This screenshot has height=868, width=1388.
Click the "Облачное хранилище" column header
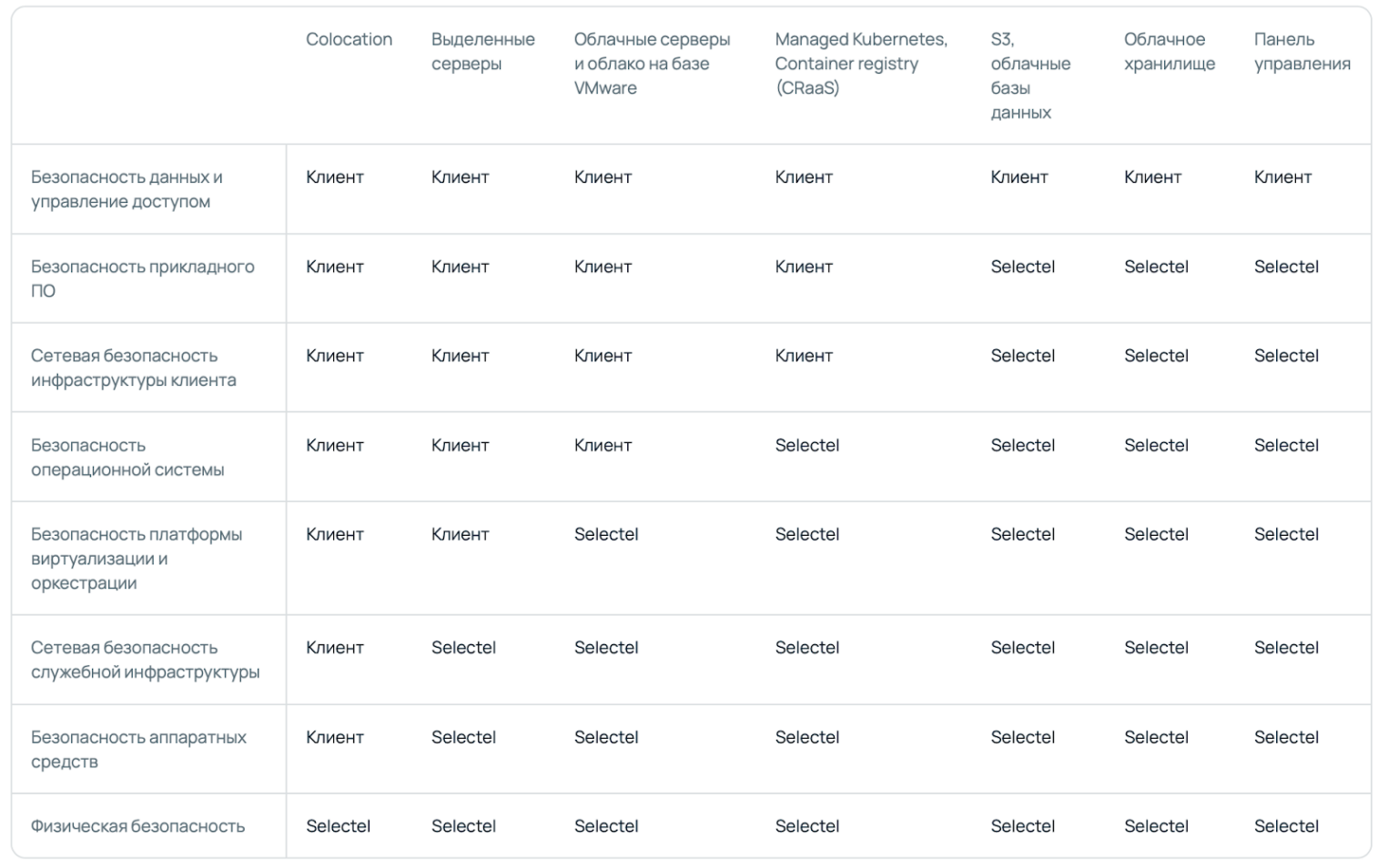point(1169,52)
